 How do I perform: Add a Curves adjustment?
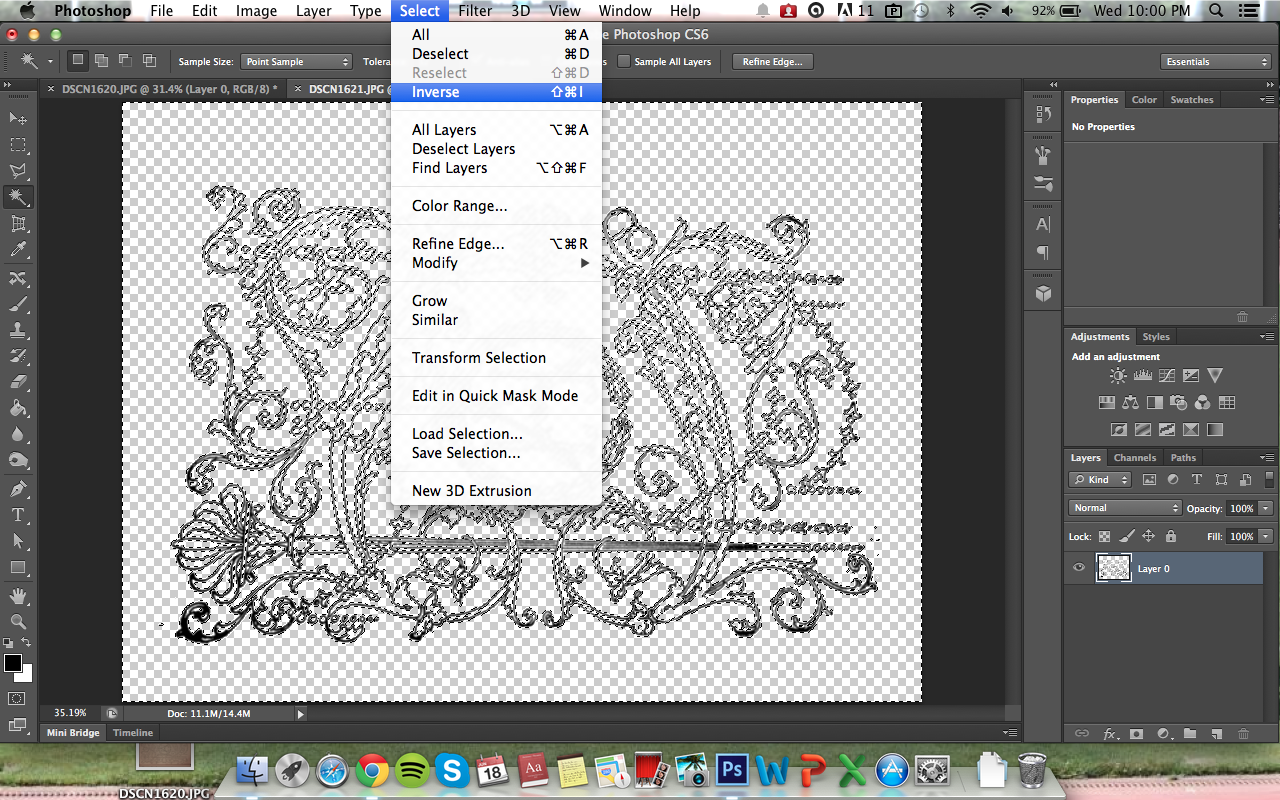pos(1166,376)
